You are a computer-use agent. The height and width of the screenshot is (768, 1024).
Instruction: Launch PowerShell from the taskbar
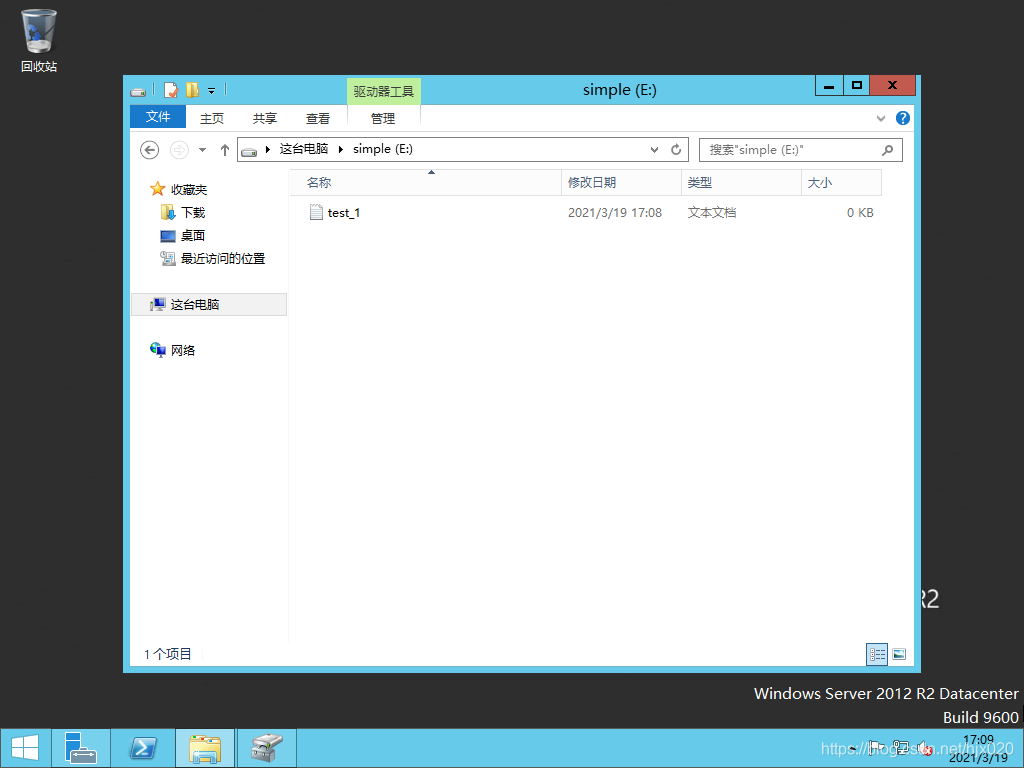[x=143, y=748]
